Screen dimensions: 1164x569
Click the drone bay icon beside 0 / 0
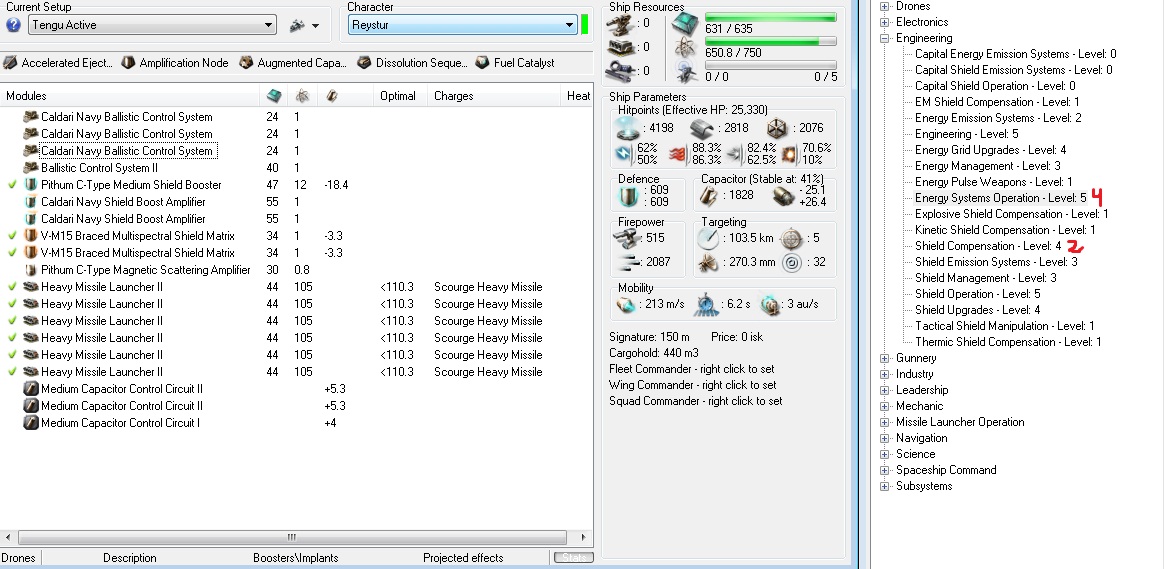click(x=684, y=71)
